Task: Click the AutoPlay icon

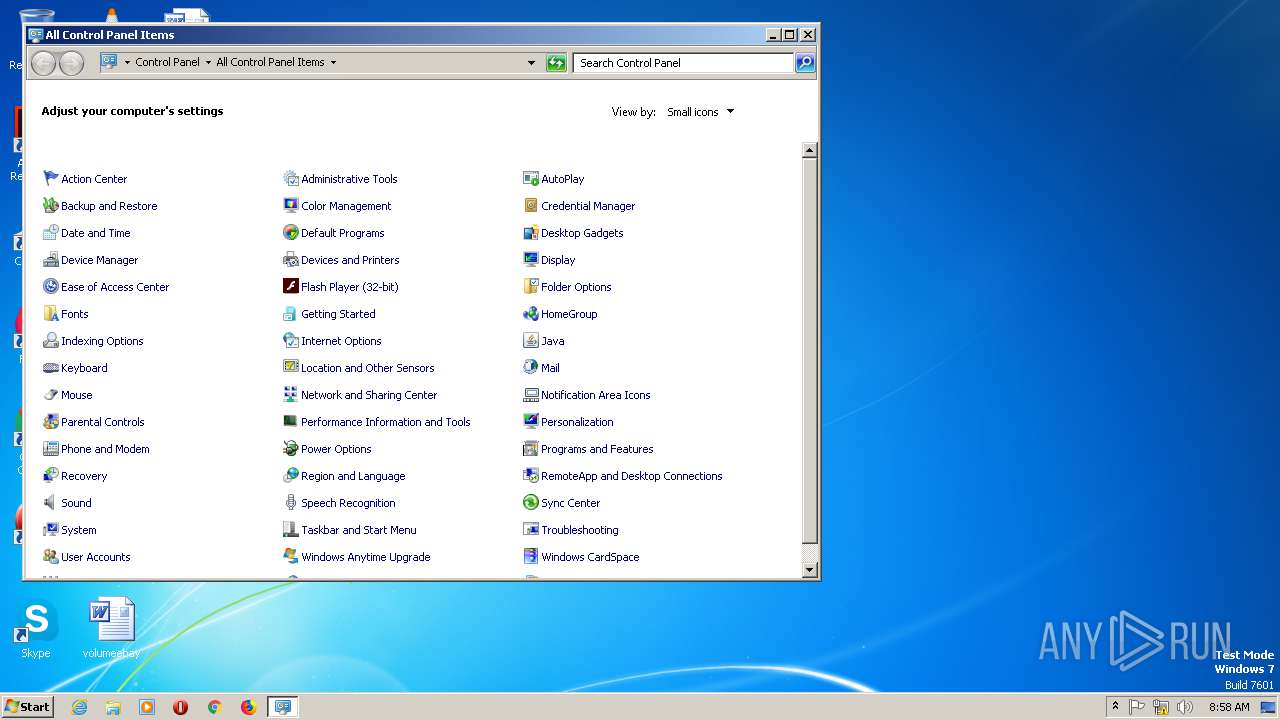Action: 531,179
